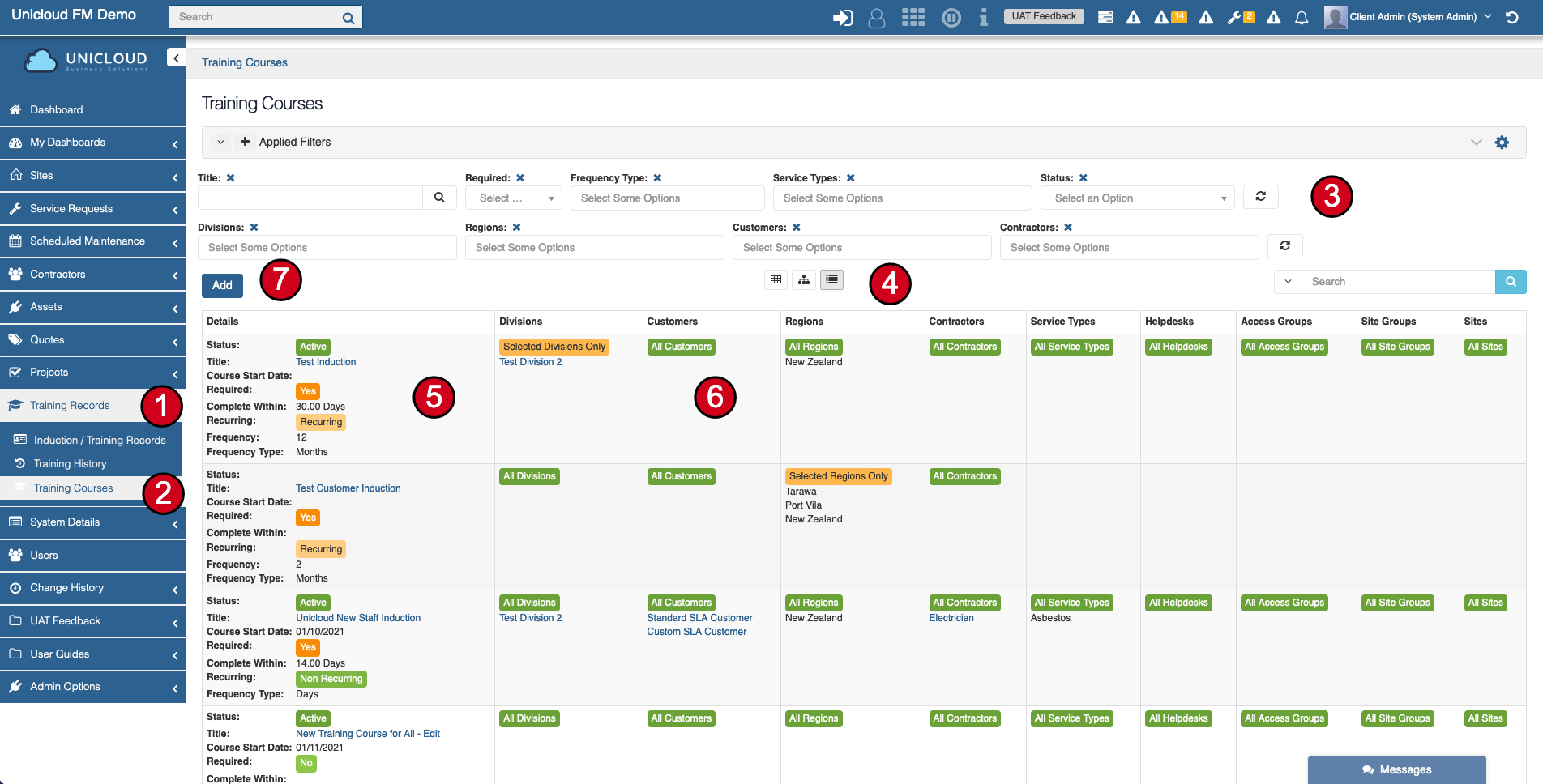Open the Contractors multi-select options
Screen dimensions: 1543x784
[1130, 248]
